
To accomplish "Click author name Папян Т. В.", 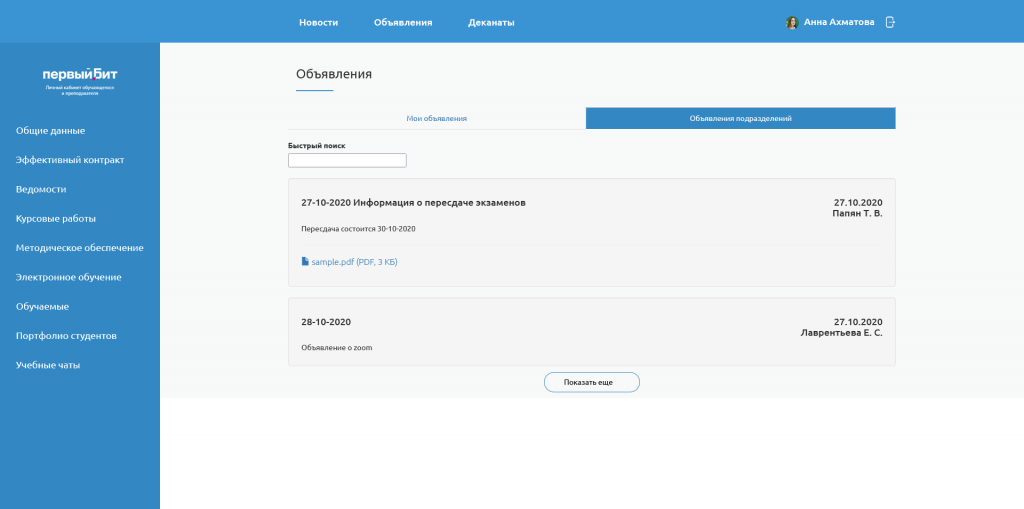I will pyautogui.click(x=857, y=213).
